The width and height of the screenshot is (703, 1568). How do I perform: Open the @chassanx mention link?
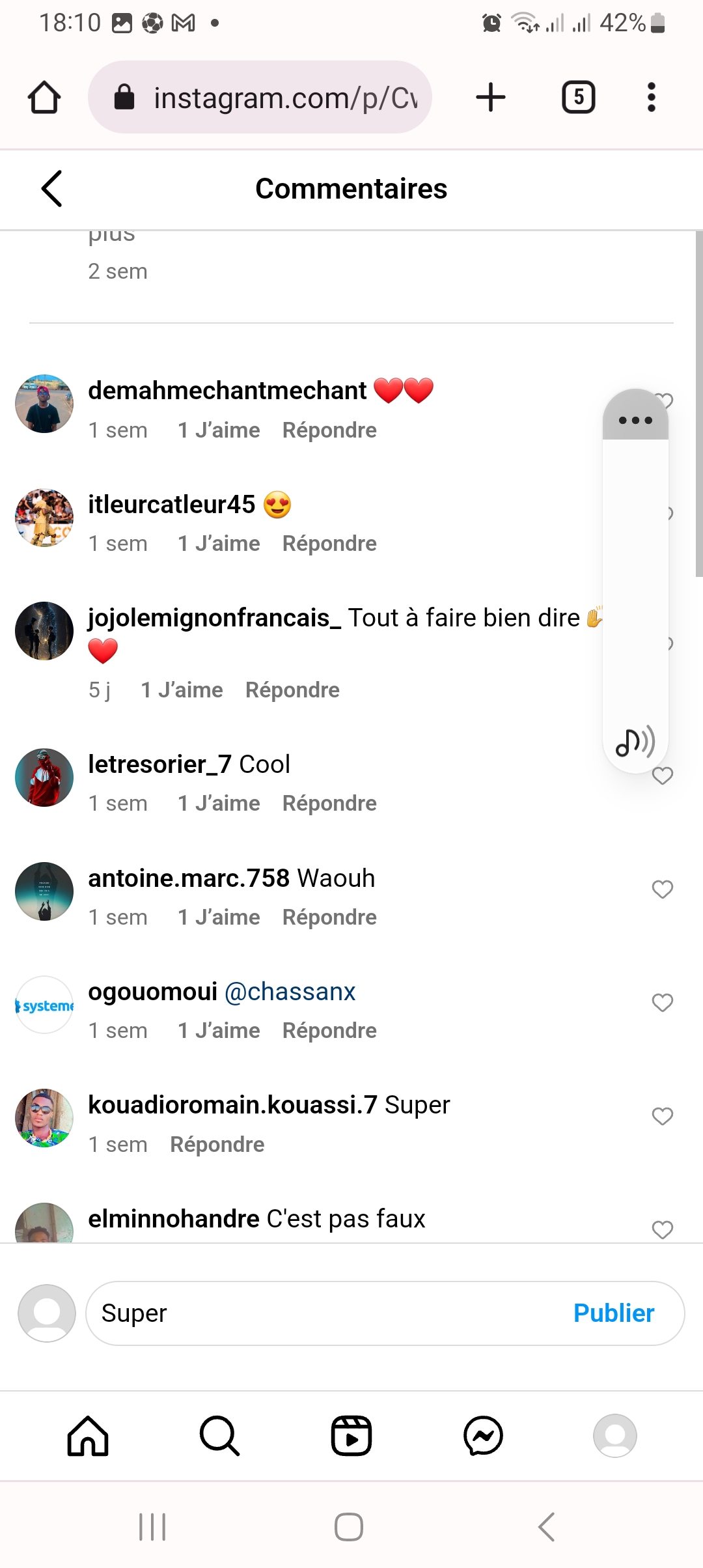click(x=290, y=992)
